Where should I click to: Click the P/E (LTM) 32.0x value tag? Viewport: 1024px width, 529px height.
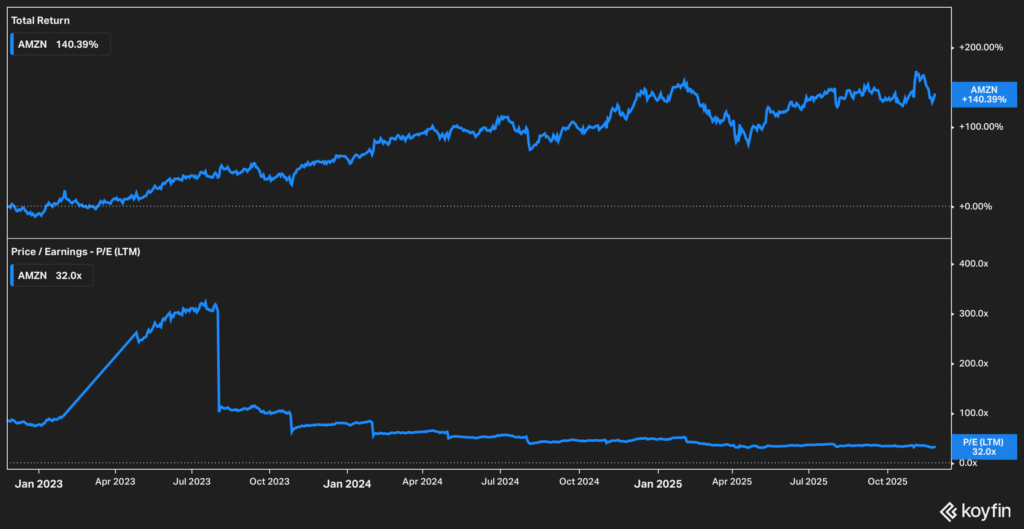(984, 447)
